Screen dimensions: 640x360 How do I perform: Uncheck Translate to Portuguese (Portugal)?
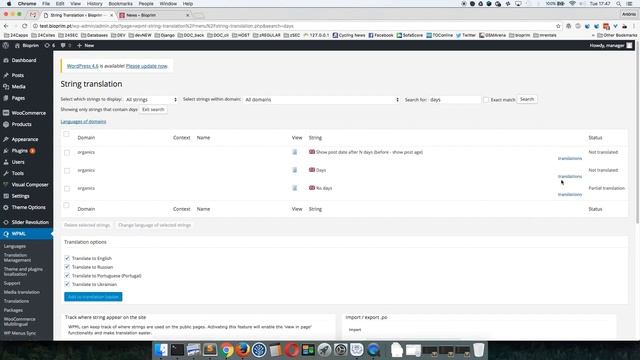(x=67, y=276)
